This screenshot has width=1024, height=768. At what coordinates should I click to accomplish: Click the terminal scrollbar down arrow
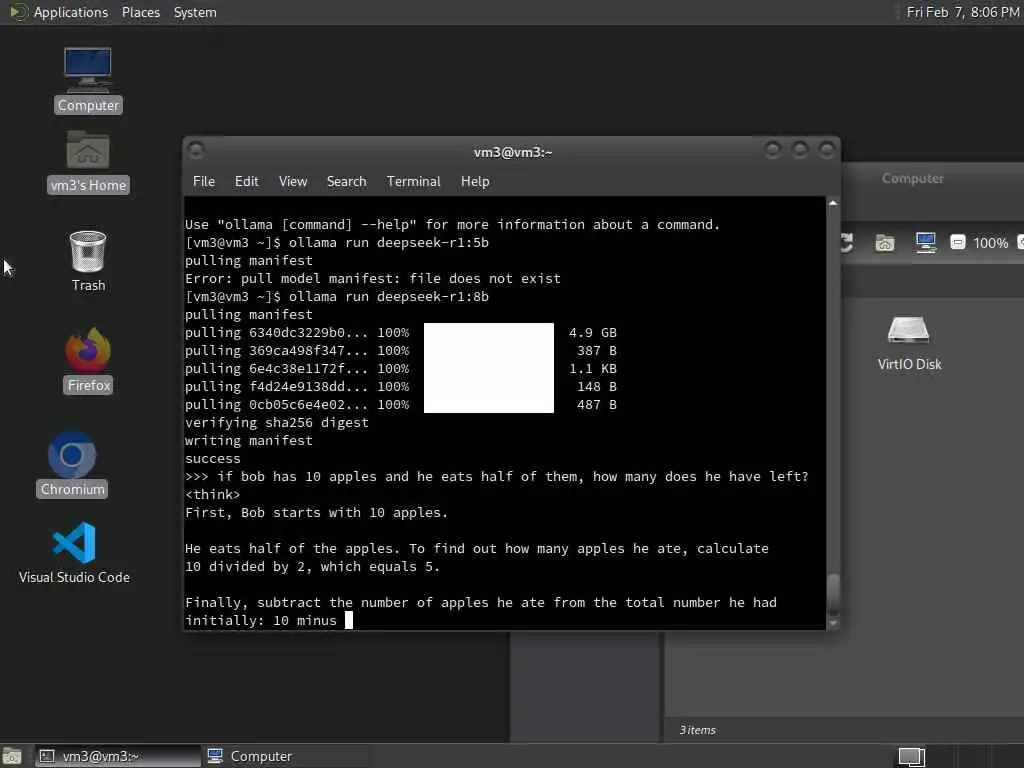click(x=833, y=624)
